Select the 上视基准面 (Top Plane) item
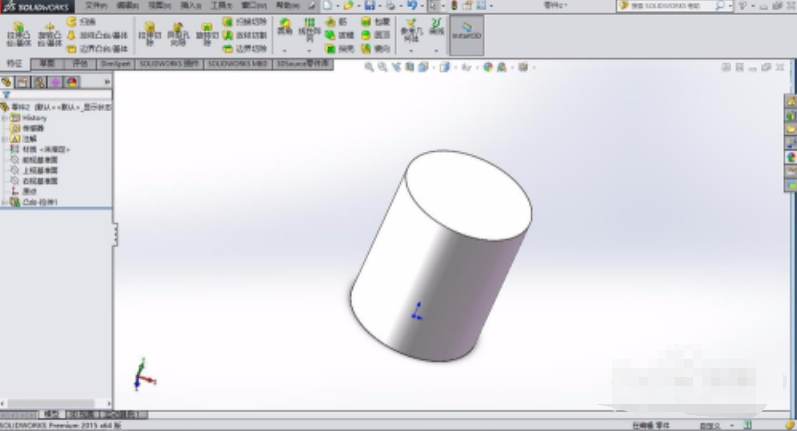Screen dimensions: 797x431 pos(34,171)
